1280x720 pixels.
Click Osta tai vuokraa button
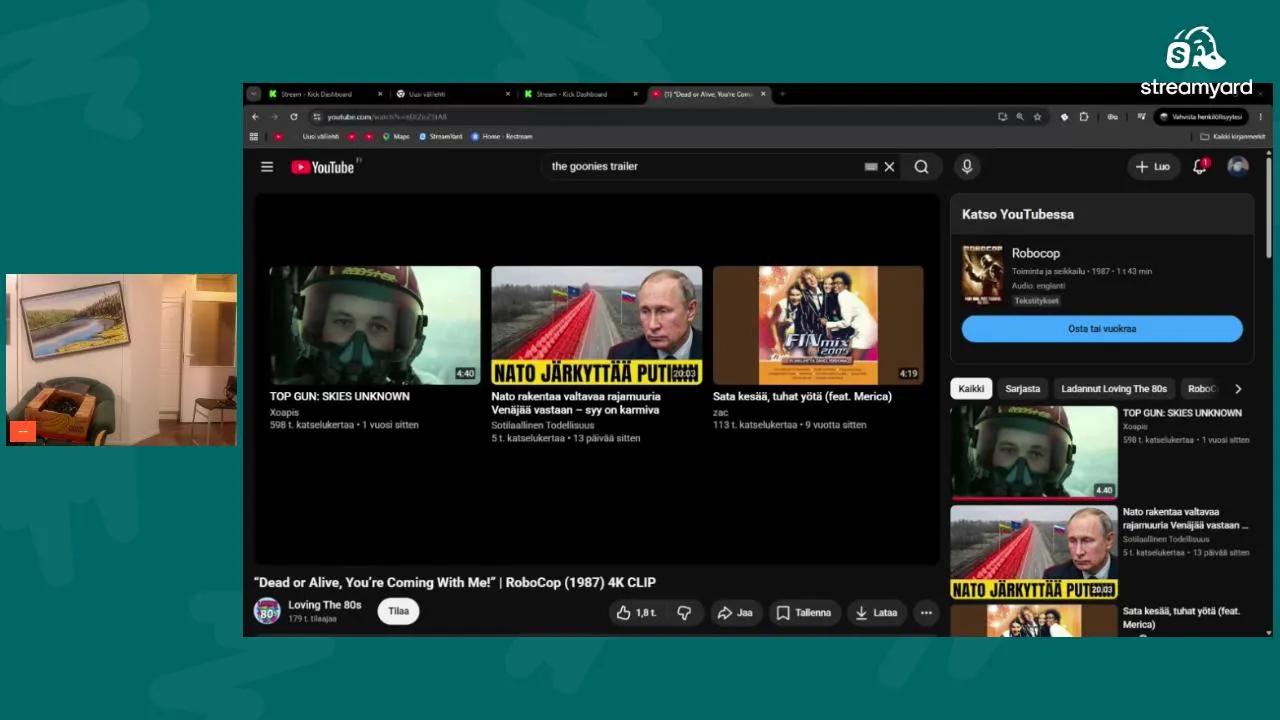(1102, 329)
